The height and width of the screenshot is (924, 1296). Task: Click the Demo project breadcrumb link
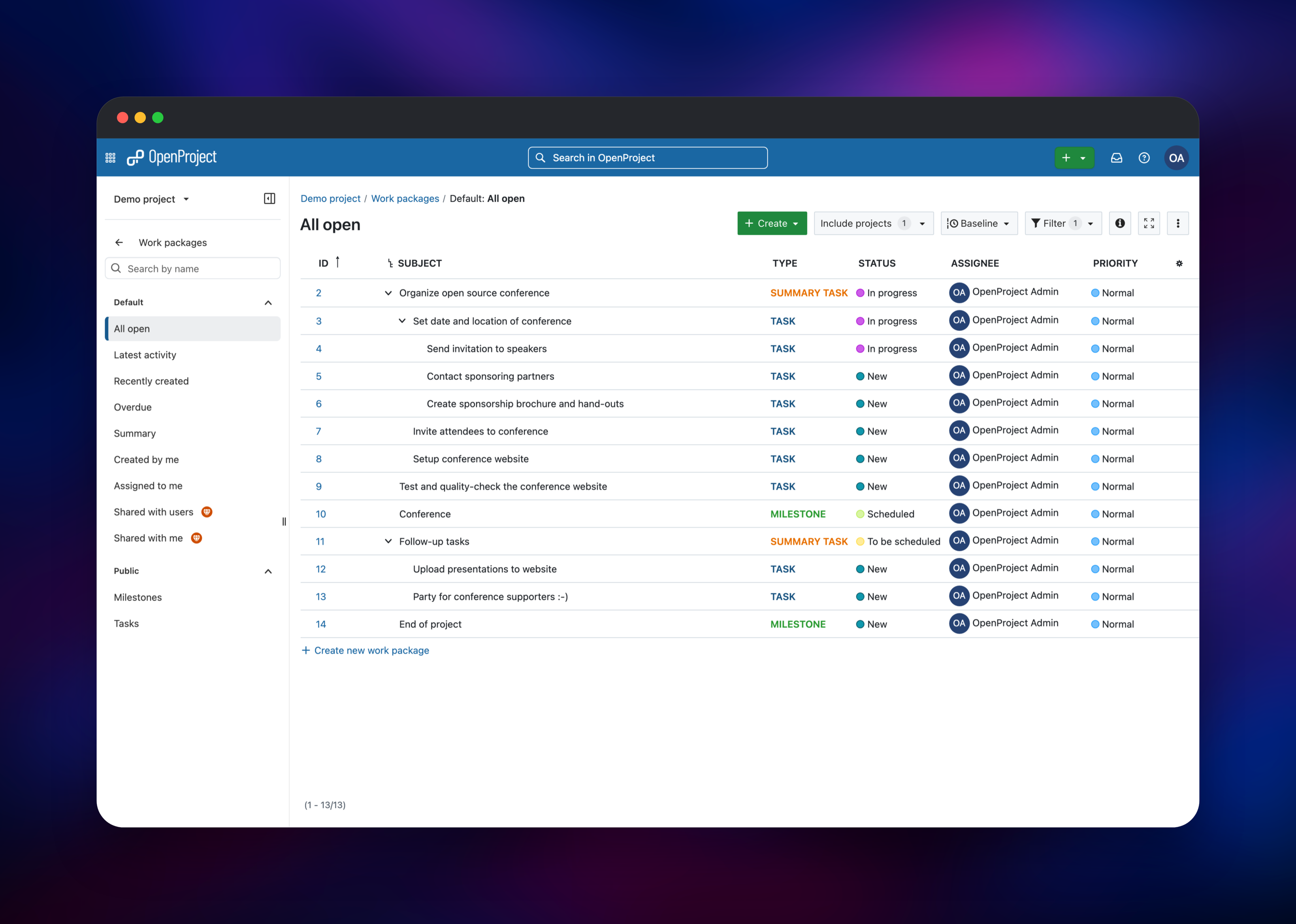tap(330, 198)
